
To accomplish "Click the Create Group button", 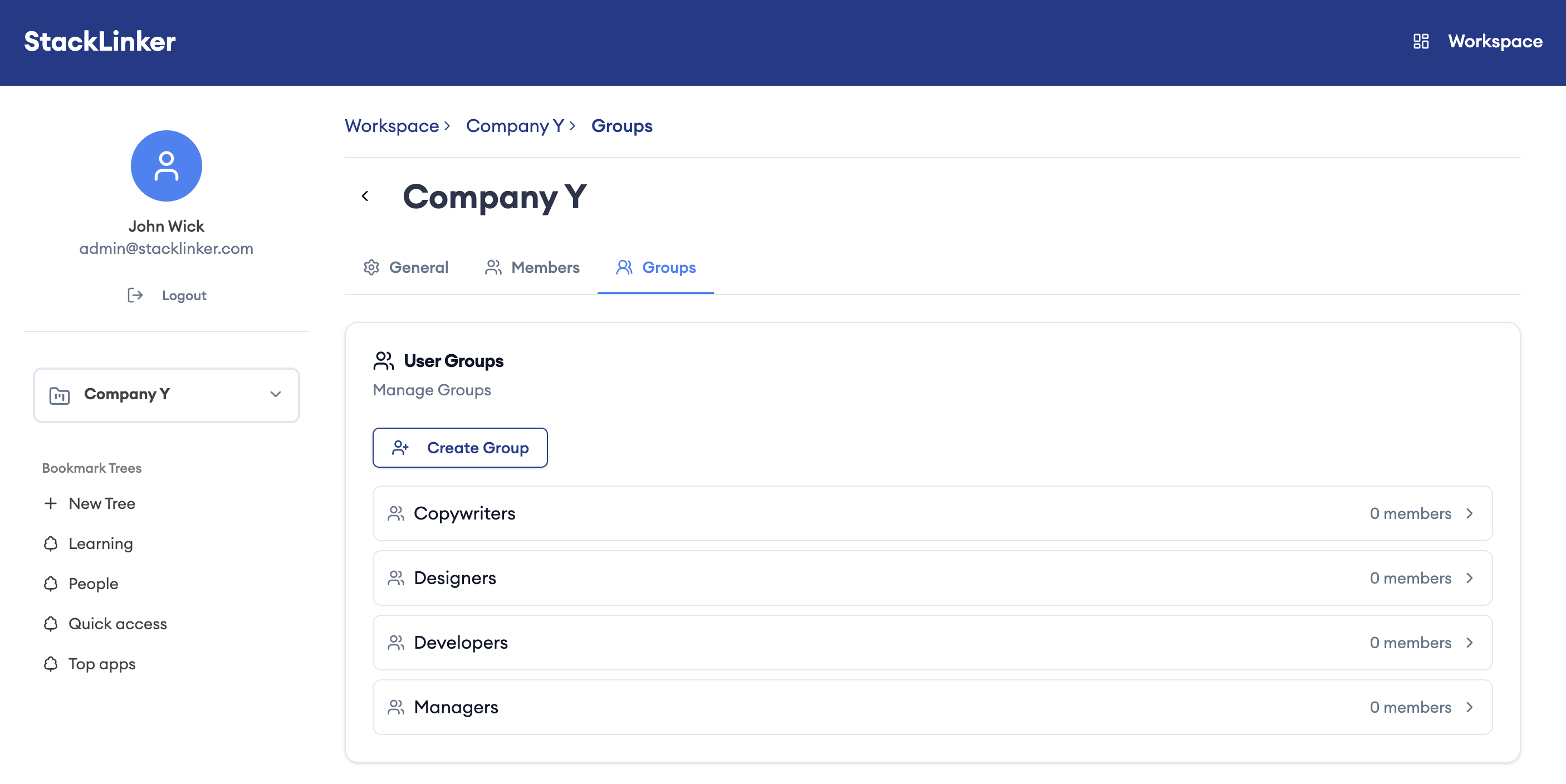I will (x=460, y=448).
